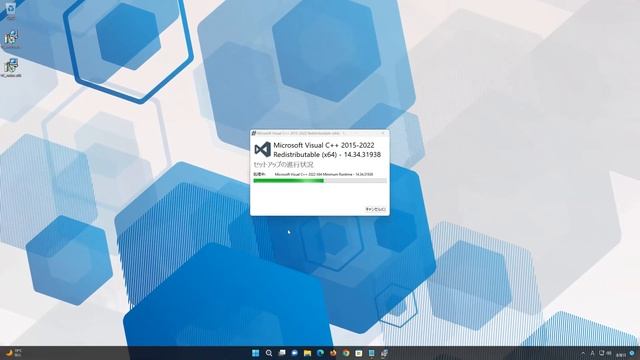
Task: Open the notification center blue badge
Action: pyautogui.click(x=632, y=353)
